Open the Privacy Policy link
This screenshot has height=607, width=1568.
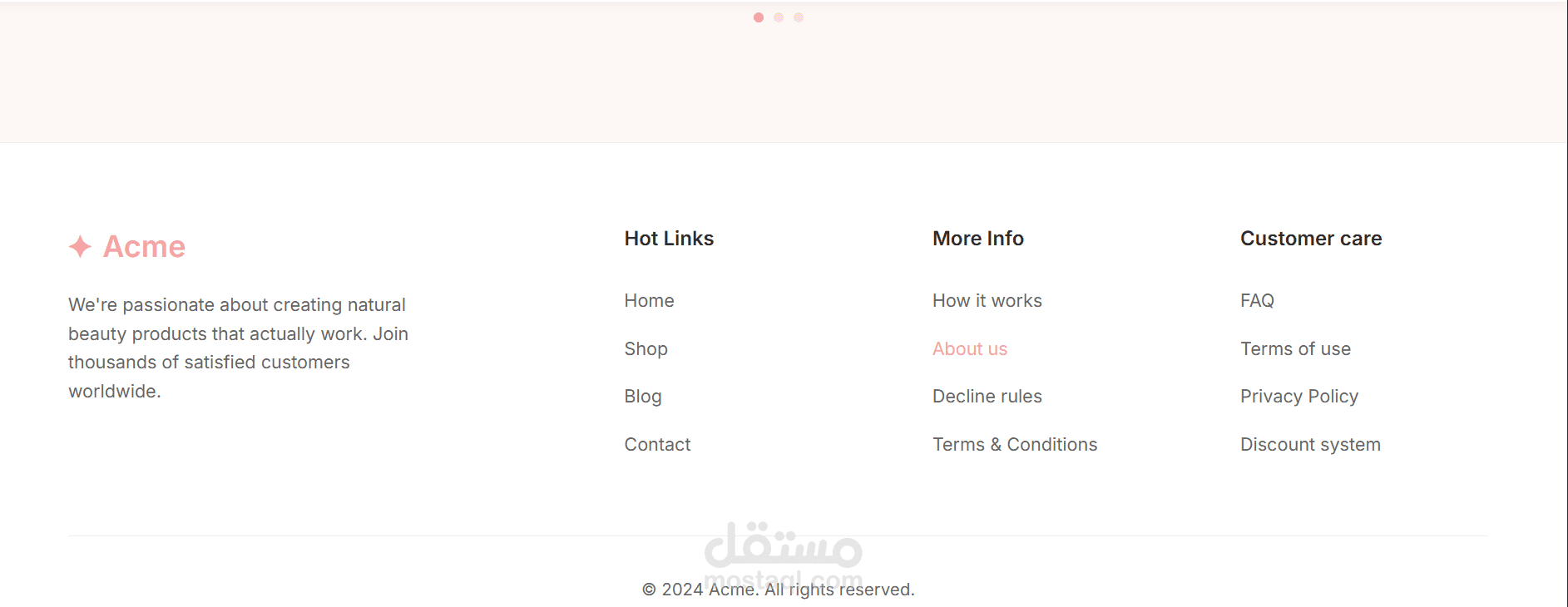(1298, 397)
